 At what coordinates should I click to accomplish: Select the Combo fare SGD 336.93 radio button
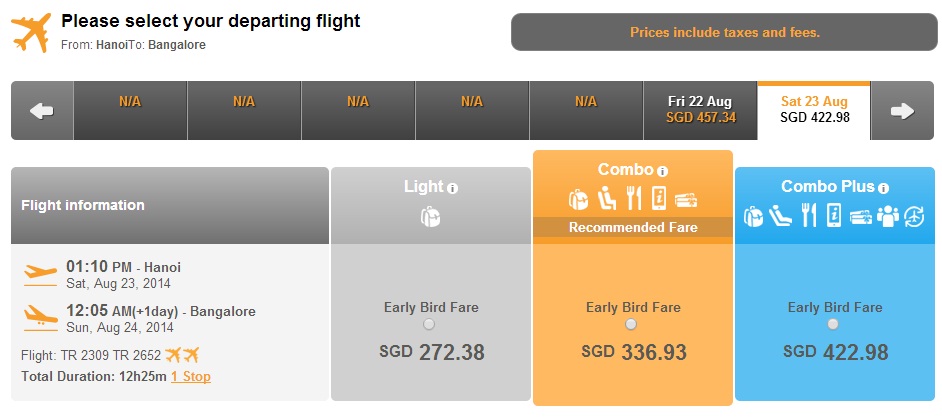coord(631,325)
